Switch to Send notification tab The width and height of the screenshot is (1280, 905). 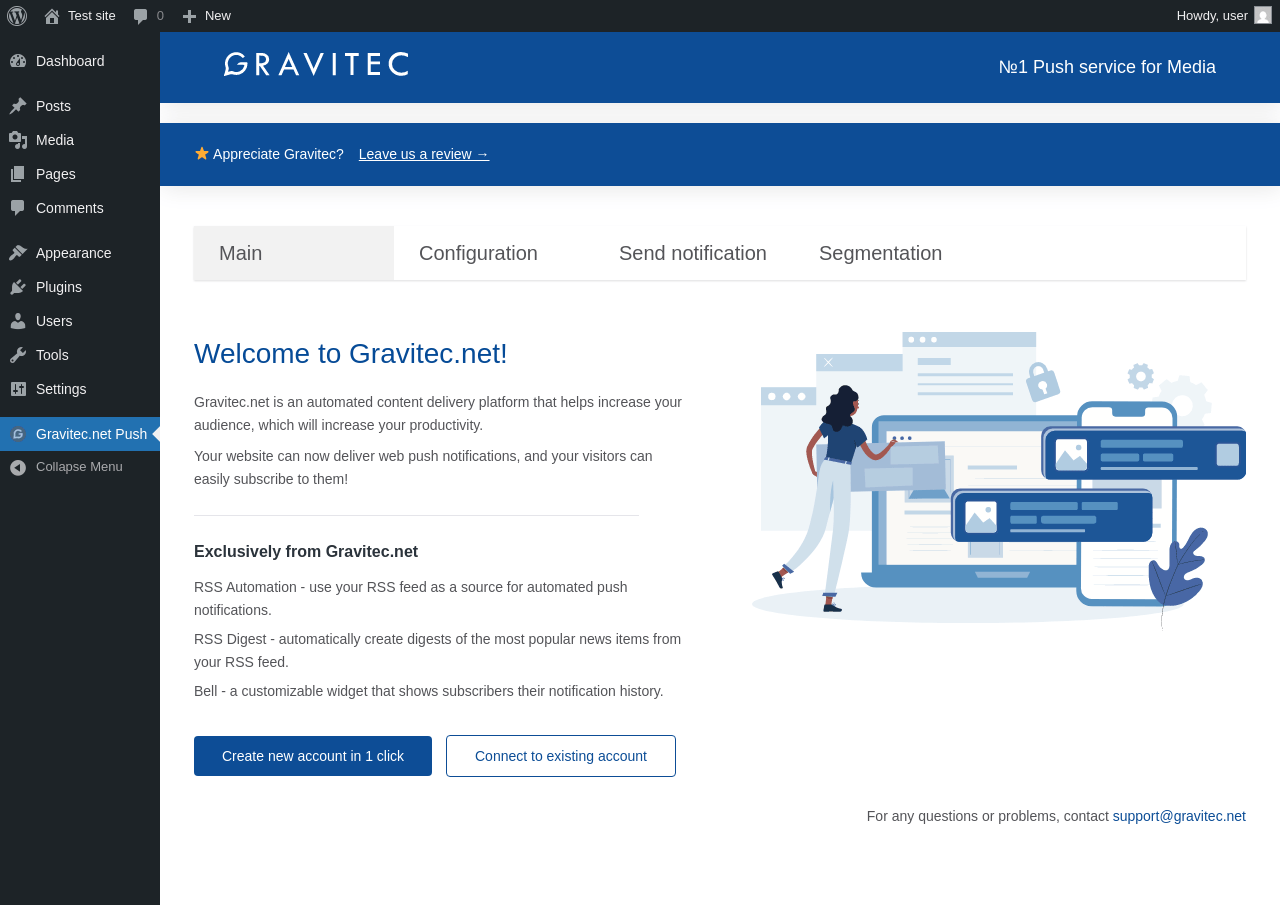pyautogui.click(x=694, y=253)
